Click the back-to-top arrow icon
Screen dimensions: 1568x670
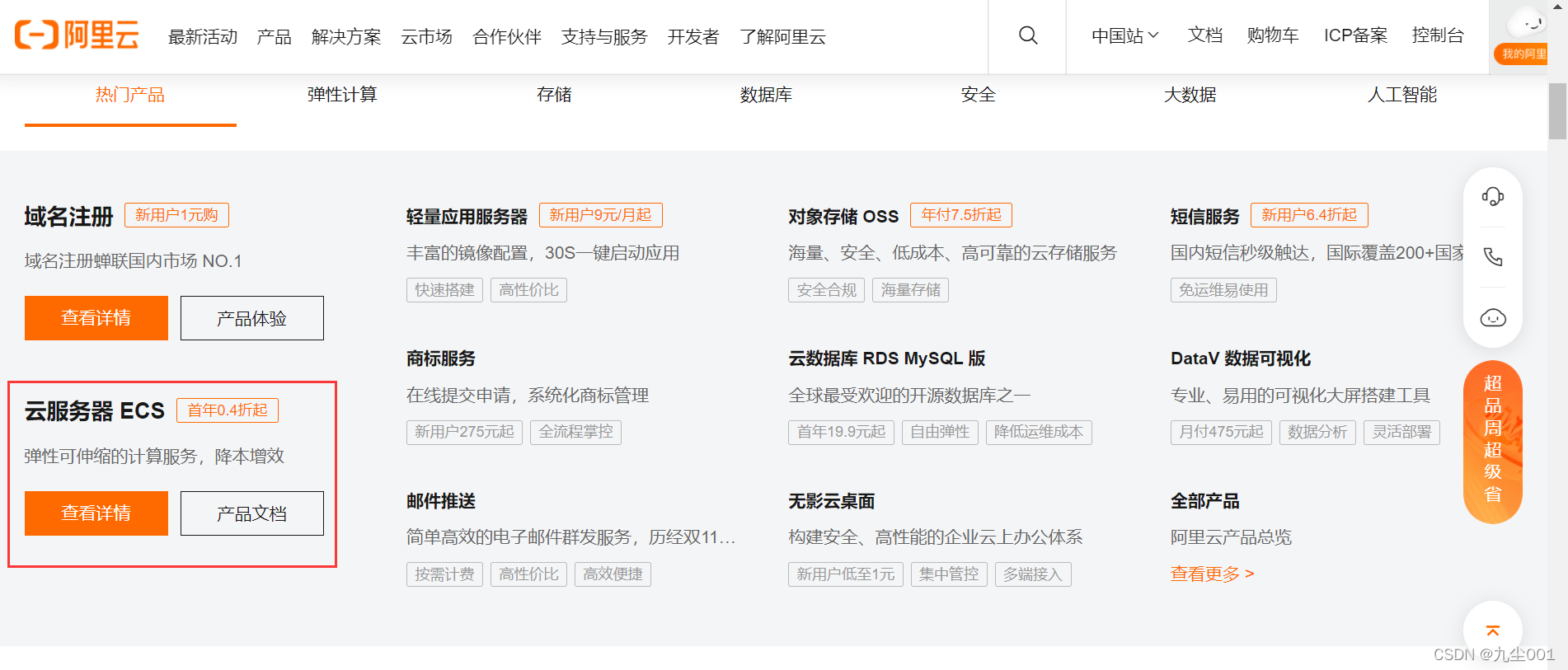pyautogui.click(x=1493, y=631)
